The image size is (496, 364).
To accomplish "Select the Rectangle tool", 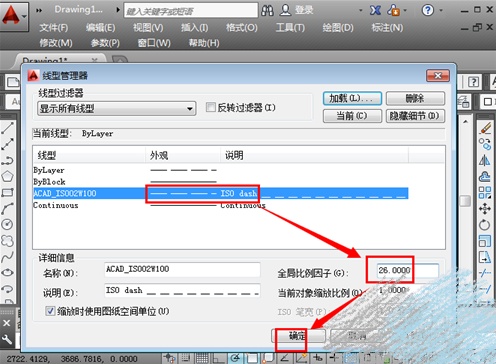I will tap(7, 192).
